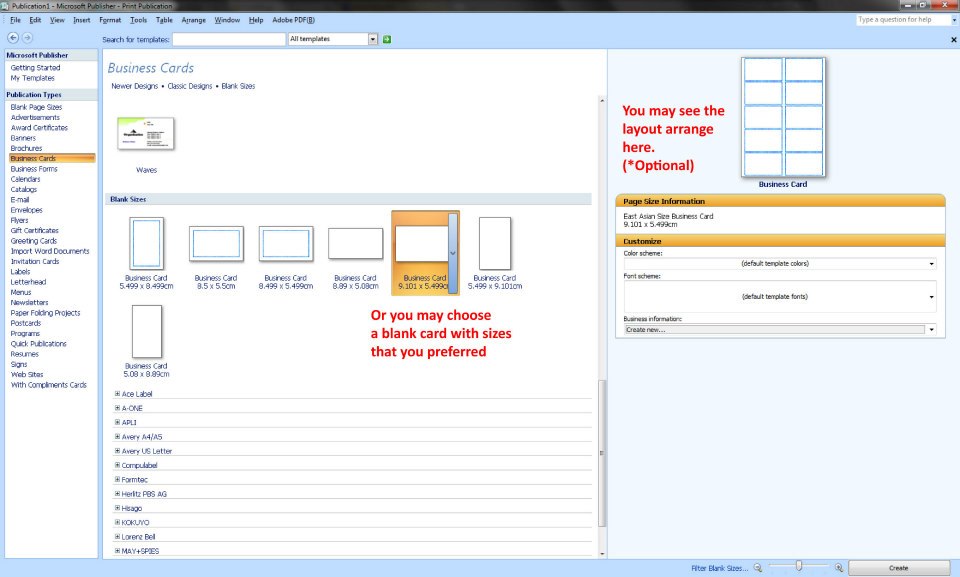The height and width of the screenshot is (577, 960).
Task: Expand the Hisago group
Action: coord(118,508)
